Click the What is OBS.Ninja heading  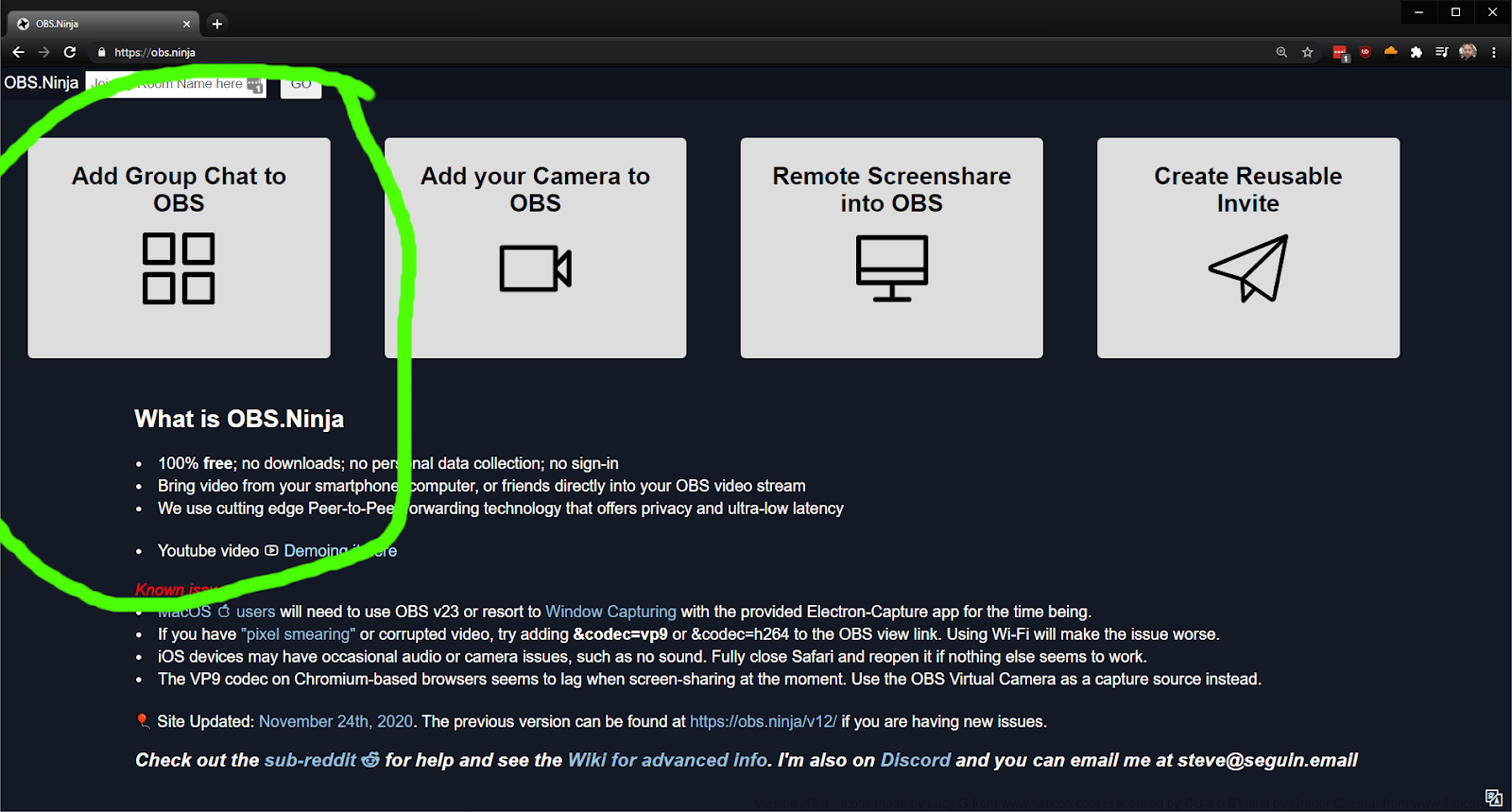coord(239,419)
